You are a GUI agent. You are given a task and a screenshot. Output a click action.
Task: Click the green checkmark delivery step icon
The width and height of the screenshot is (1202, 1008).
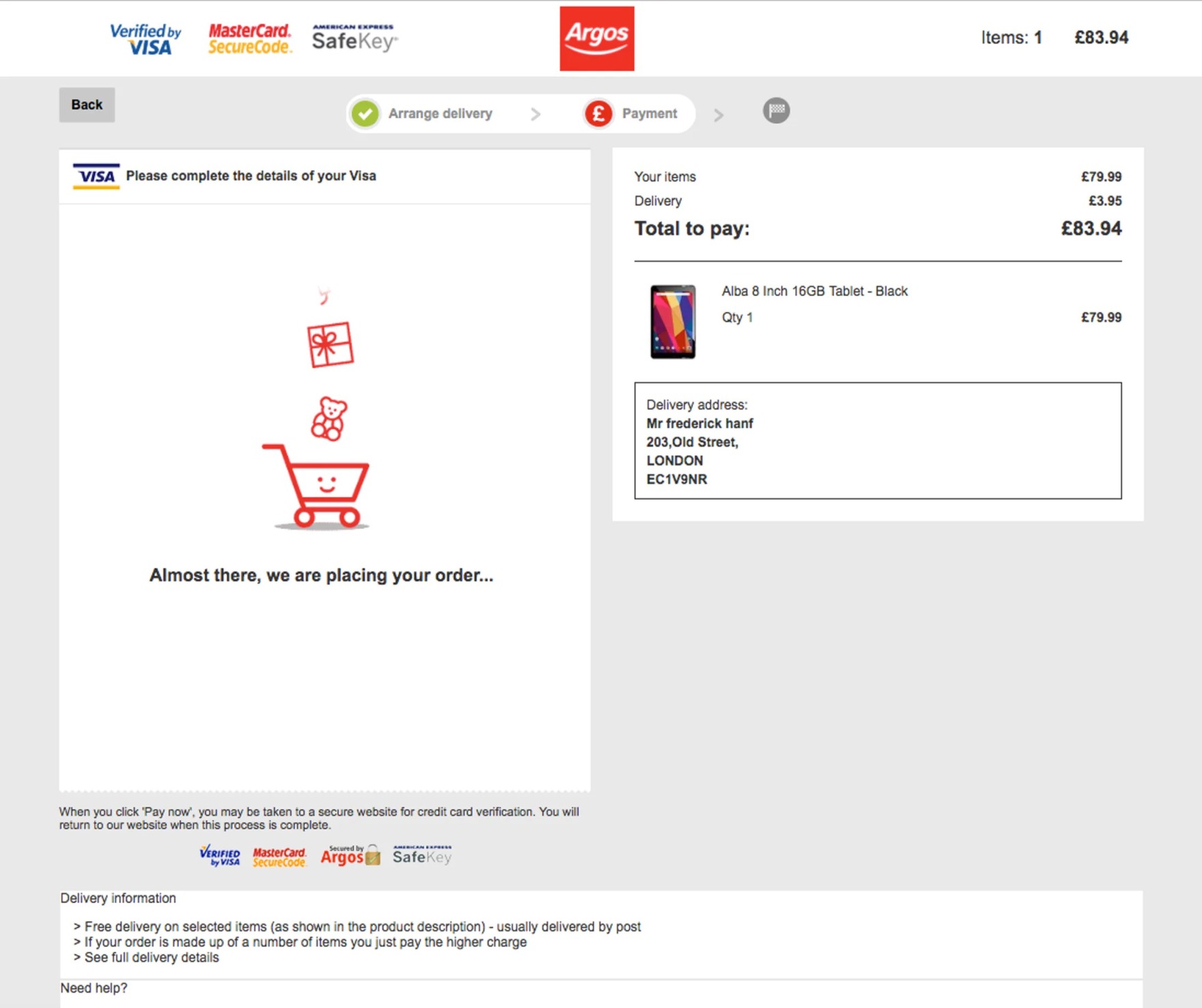click(365, 113)
